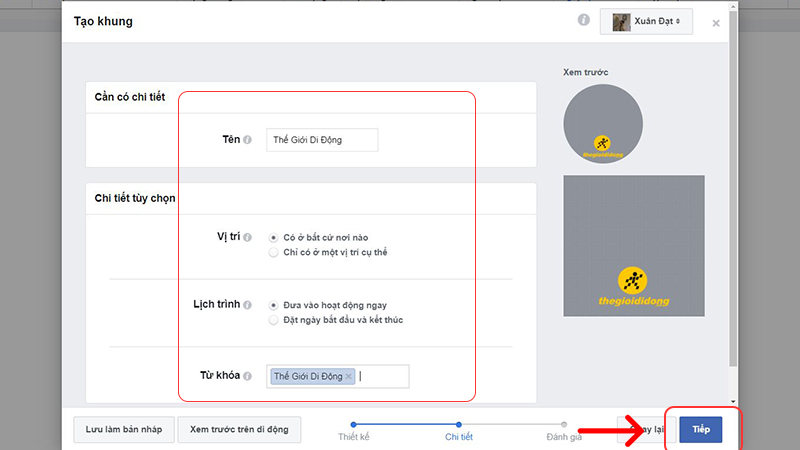Click the Quay lại button
800x450 pixels.
(x=646, y=429)
